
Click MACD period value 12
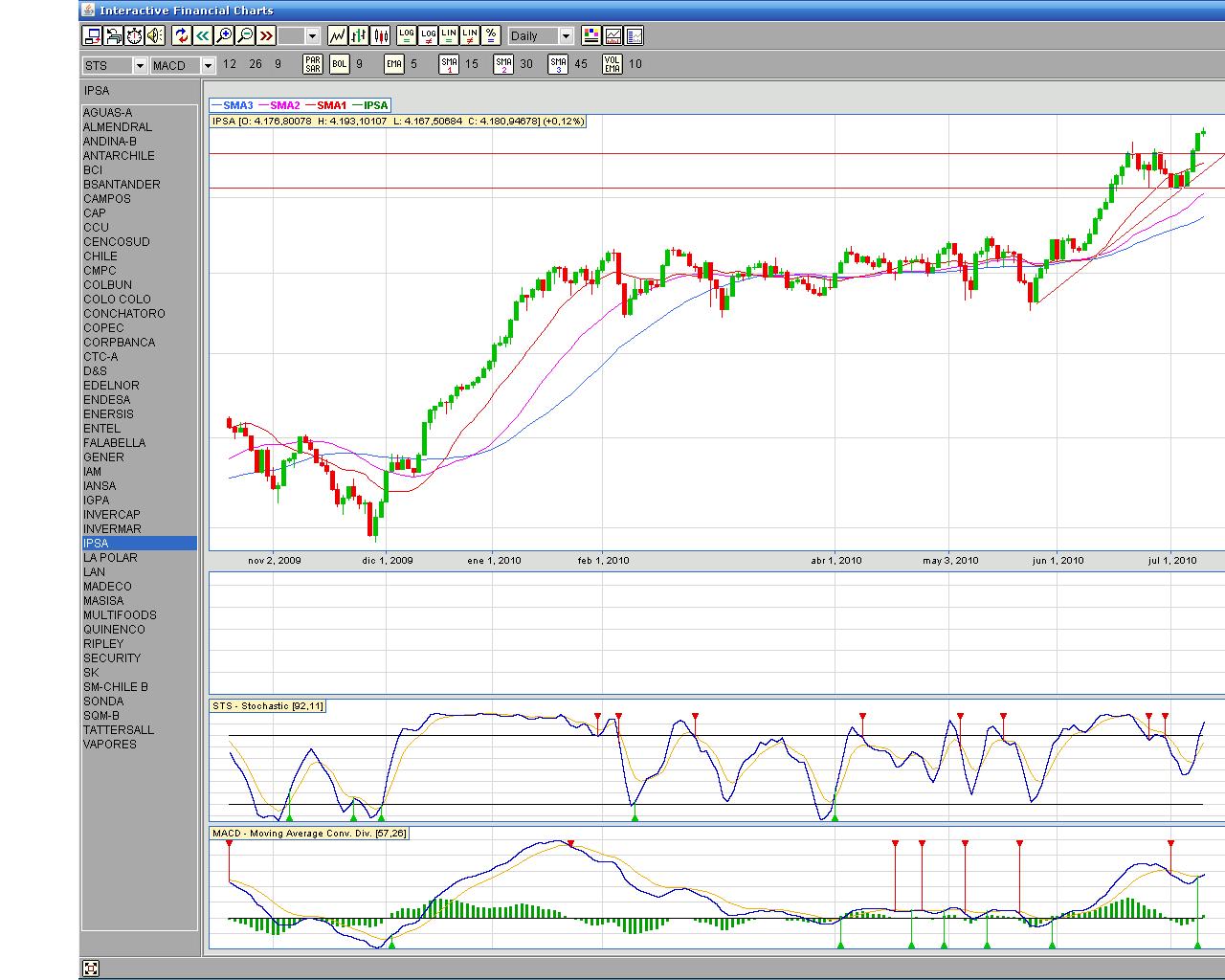230,64
